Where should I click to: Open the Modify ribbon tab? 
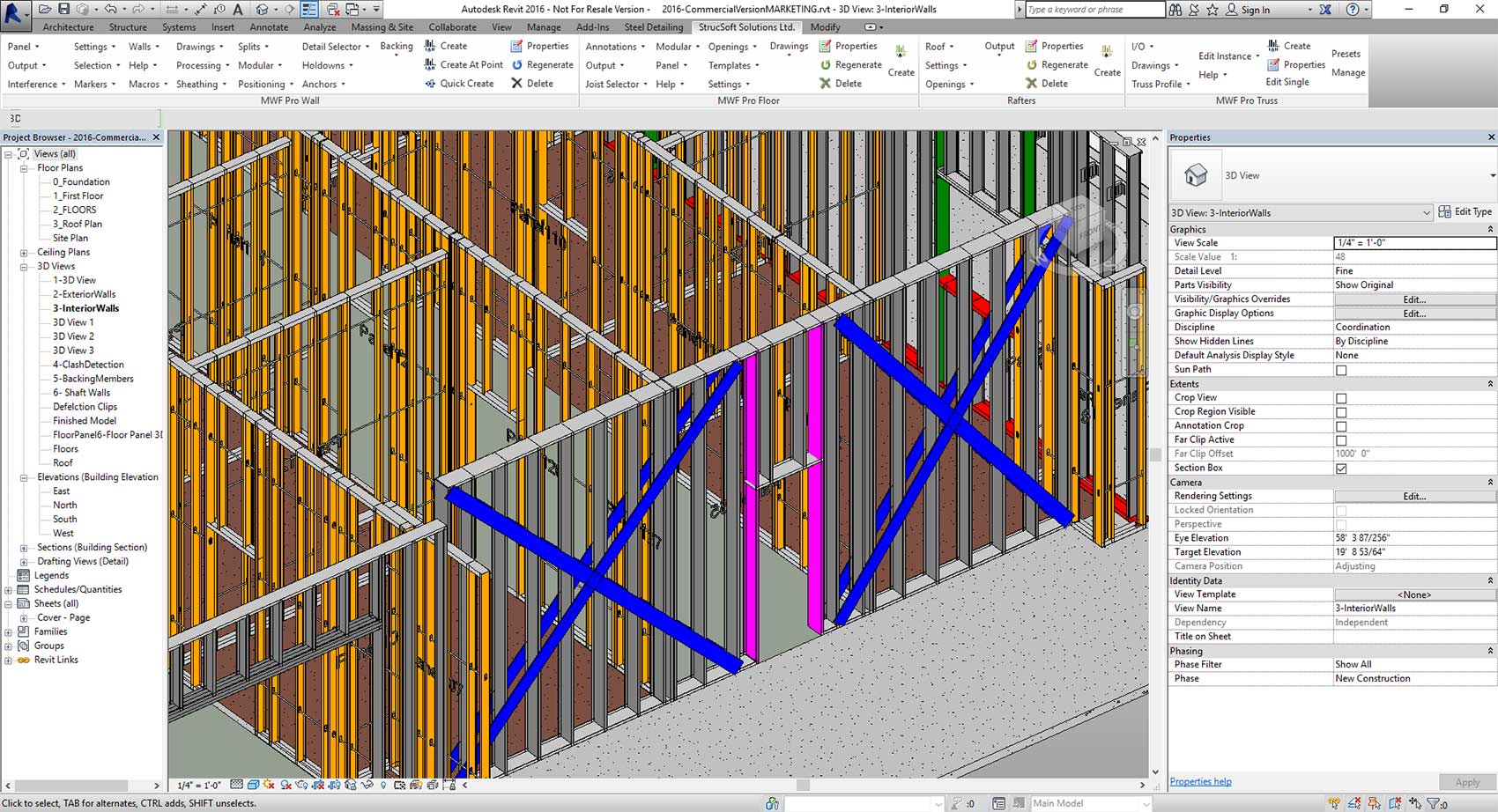point(825,27)
